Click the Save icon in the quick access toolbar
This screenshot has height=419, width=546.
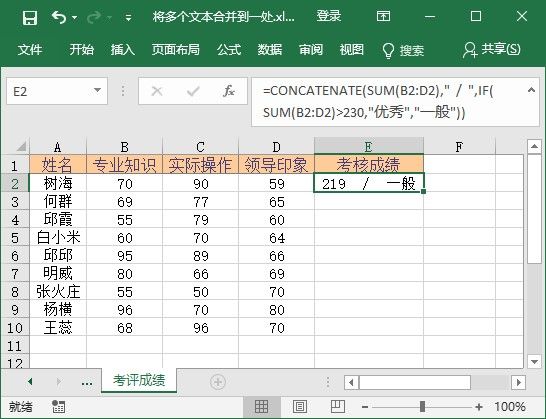point(30,17)
